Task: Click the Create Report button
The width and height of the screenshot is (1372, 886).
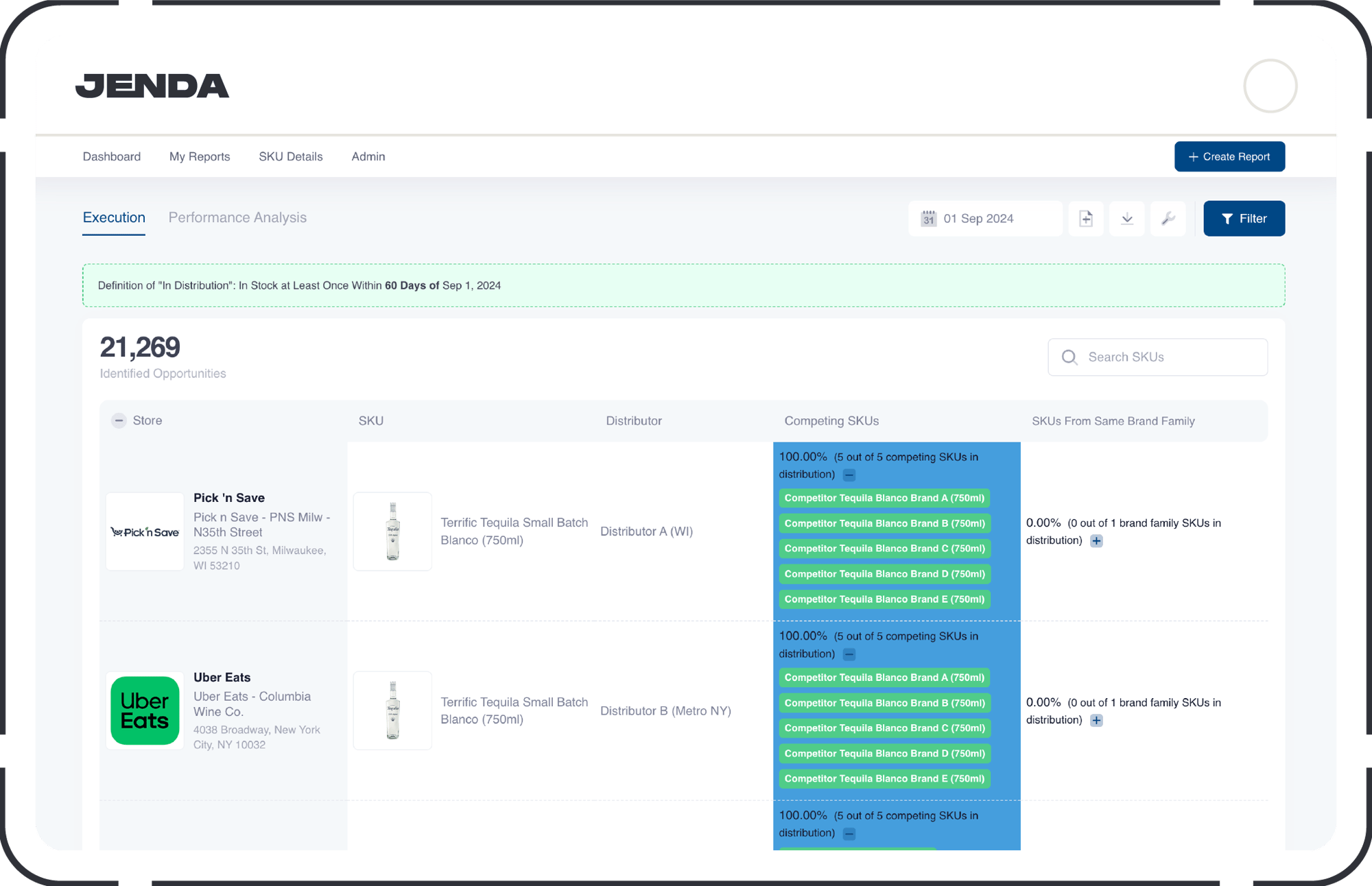Action: click(1229, 156)
